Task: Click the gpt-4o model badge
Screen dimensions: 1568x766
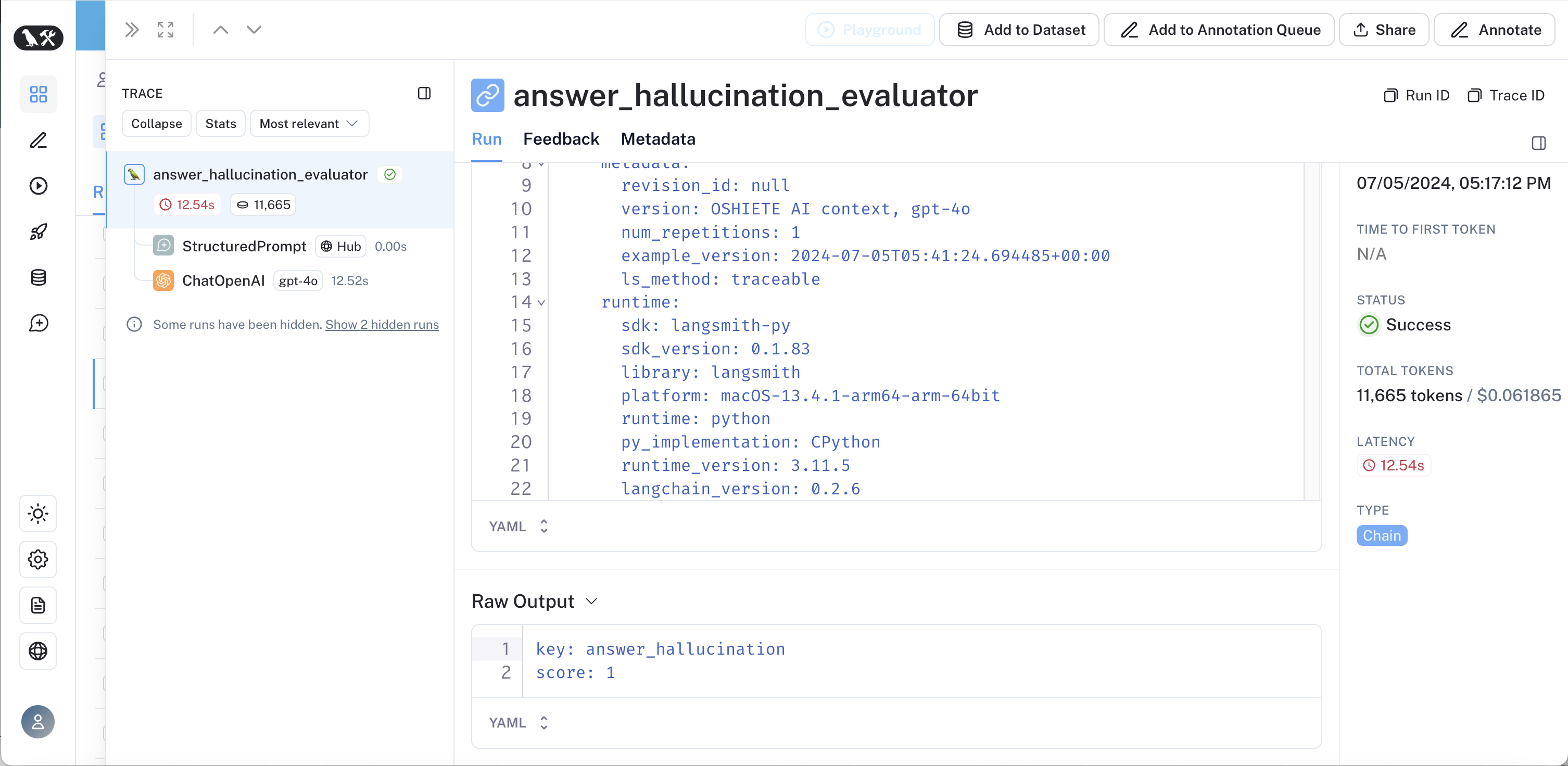Action: point(298,280)
